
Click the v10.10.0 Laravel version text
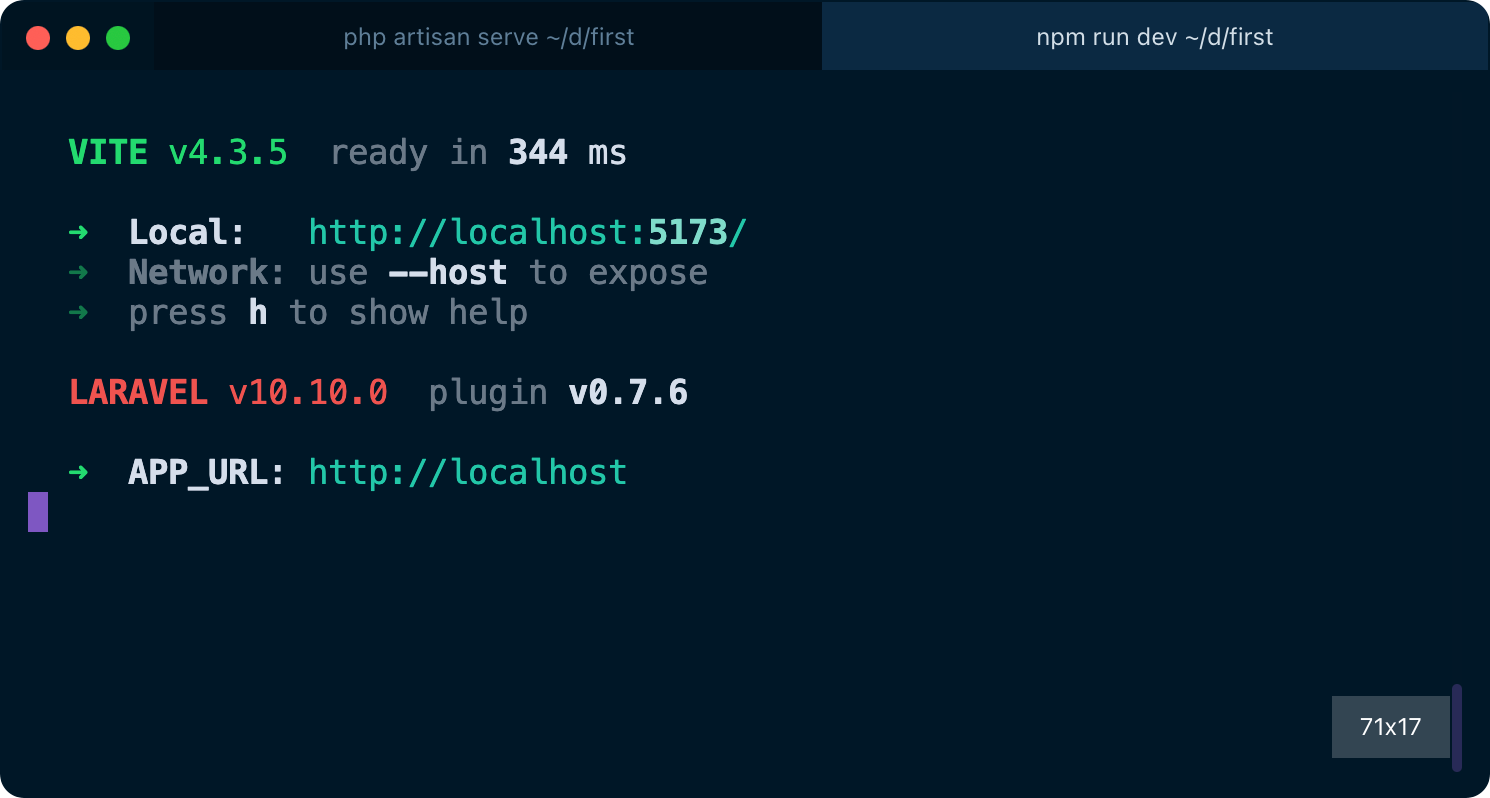(308, 393)
